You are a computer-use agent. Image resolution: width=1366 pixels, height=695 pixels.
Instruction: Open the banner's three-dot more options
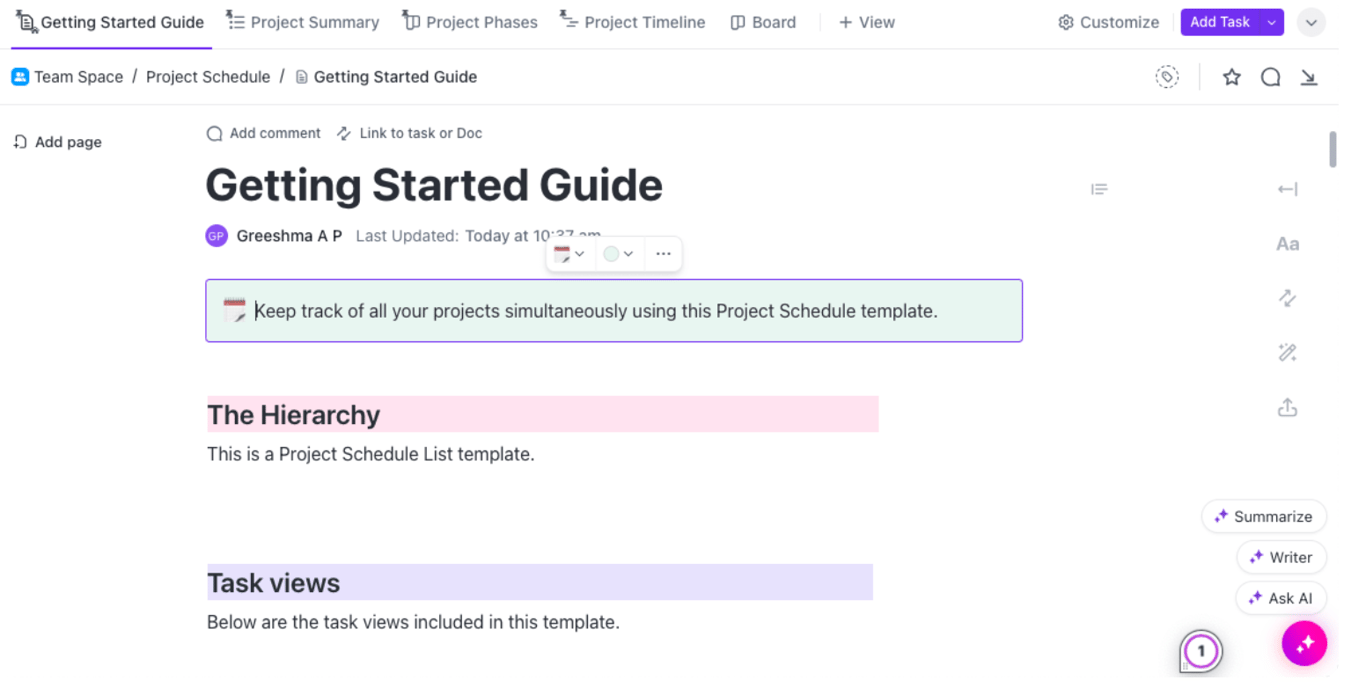(x=663, y=254)
